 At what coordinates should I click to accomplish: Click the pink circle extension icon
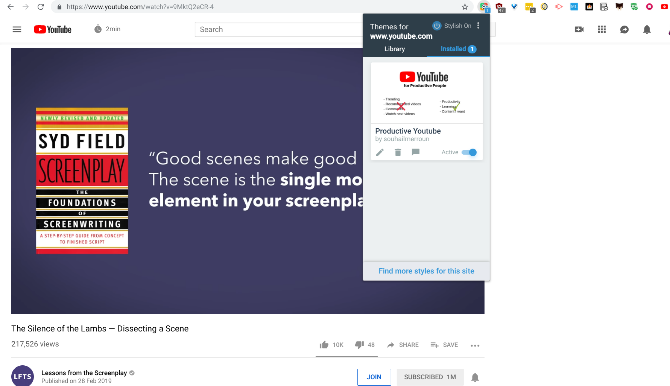649,7
